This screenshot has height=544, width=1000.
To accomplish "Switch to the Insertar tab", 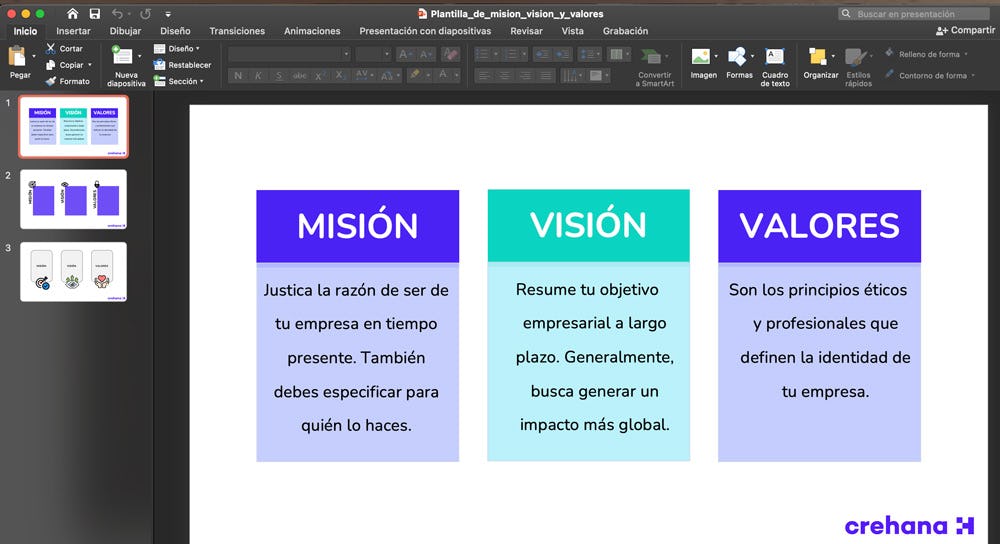I will (x=73, y=31).
